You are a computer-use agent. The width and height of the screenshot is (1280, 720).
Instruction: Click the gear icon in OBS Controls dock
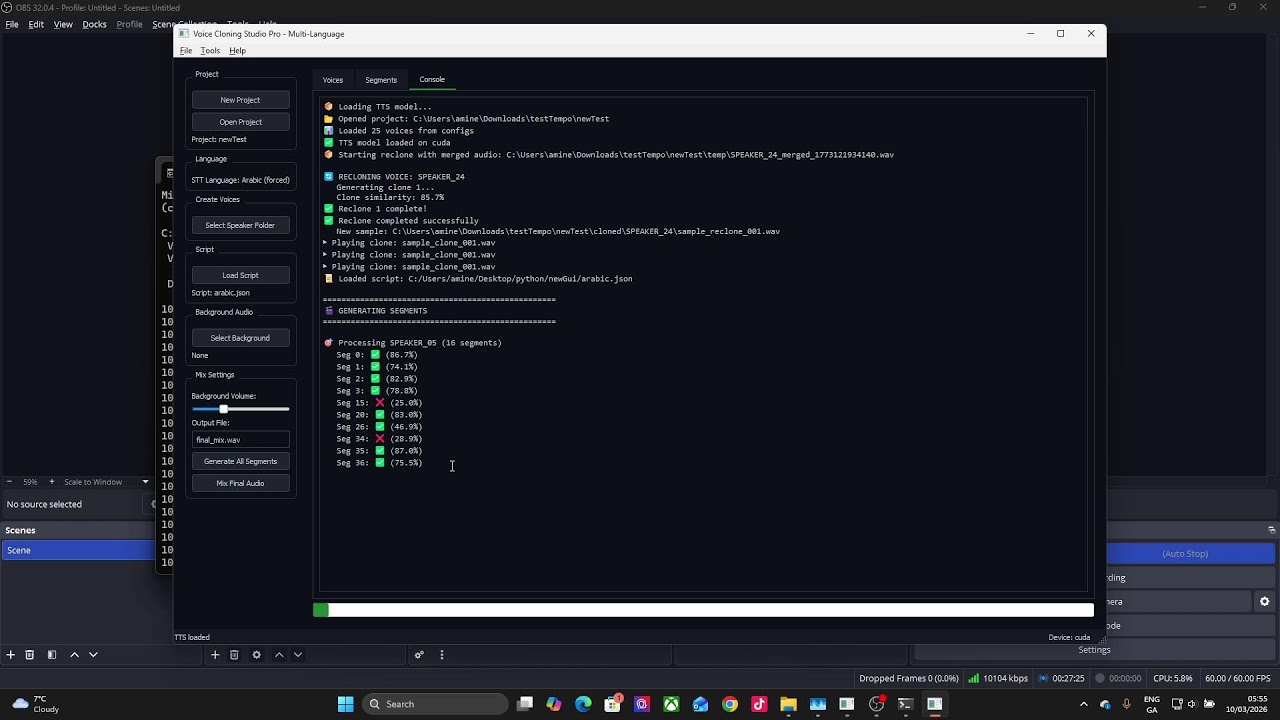click(x=1264, y=602)
